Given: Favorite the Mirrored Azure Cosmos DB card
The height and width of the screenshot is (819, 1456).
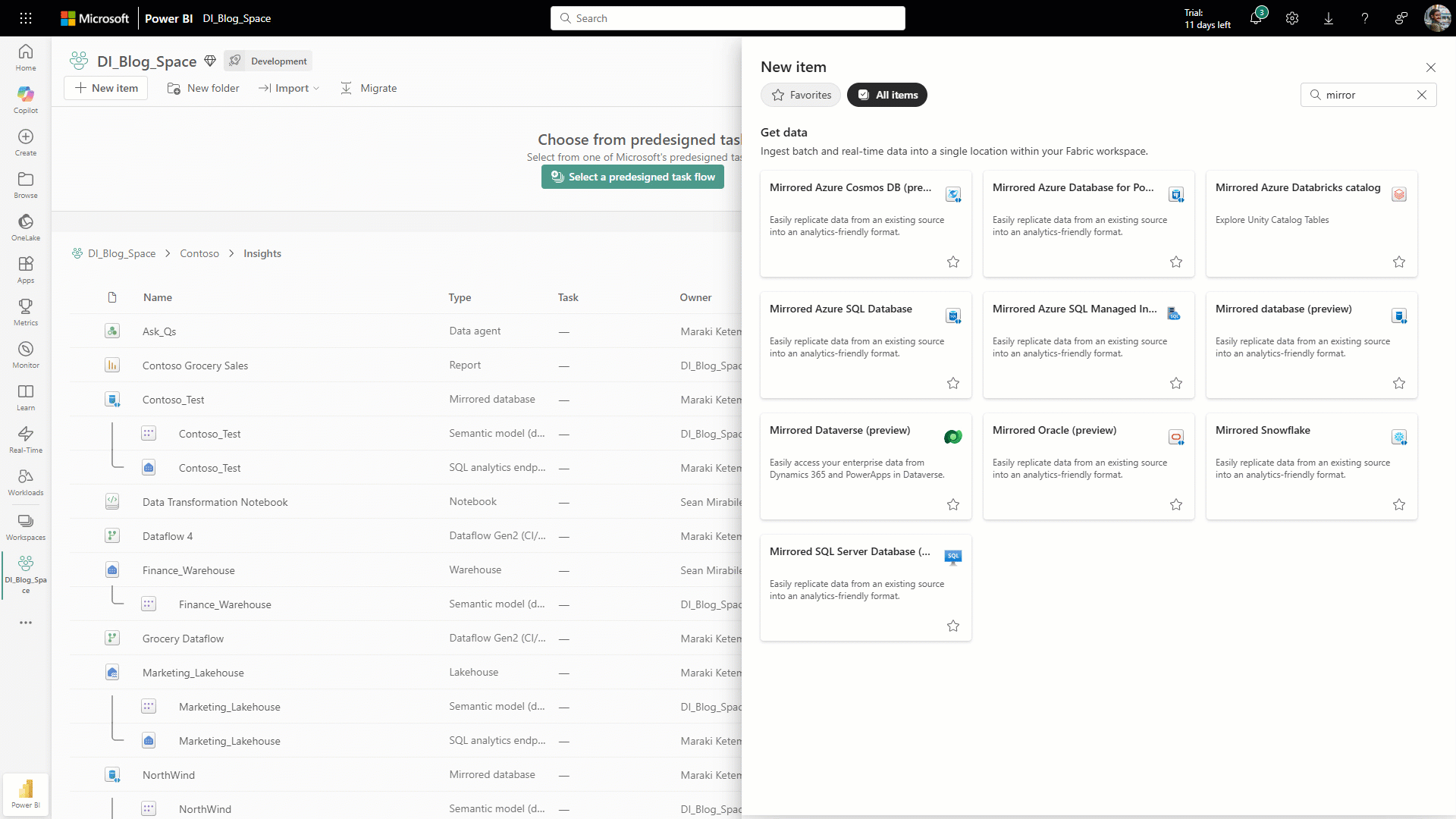Looking at the screenshot, I should click(x=953, y=262).
